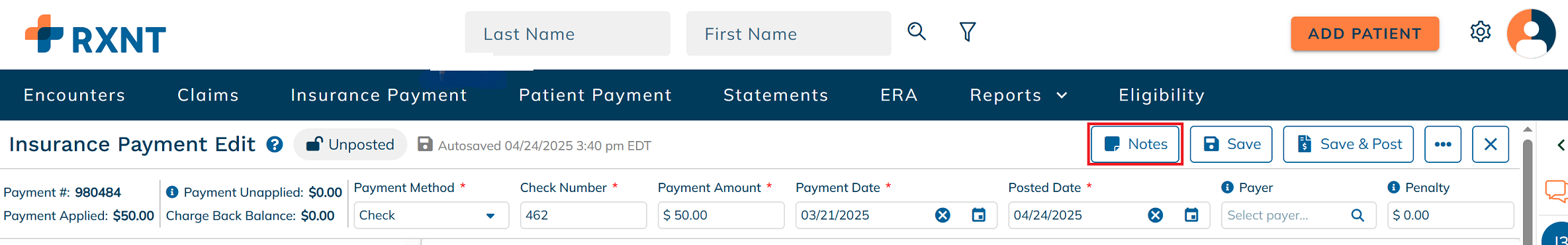Go to the Claims tab

point(208,95)
